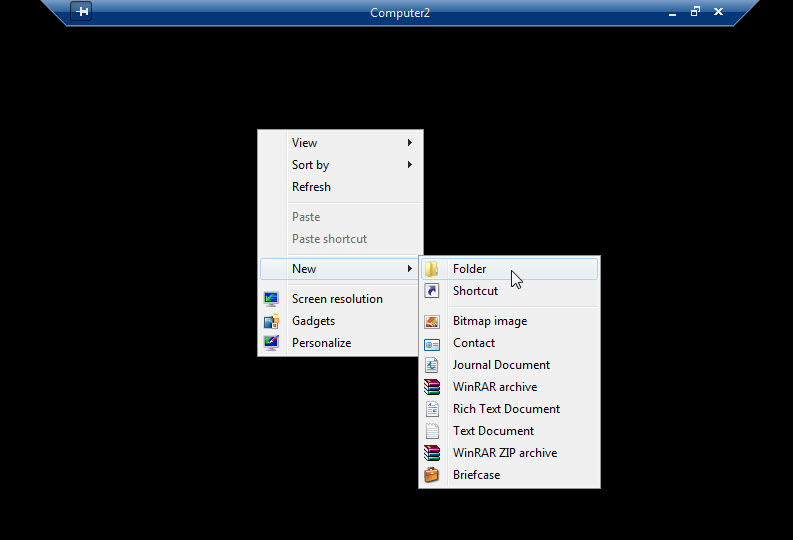Create a new Shortcut
793x540 pixels.
pos(509,291)
